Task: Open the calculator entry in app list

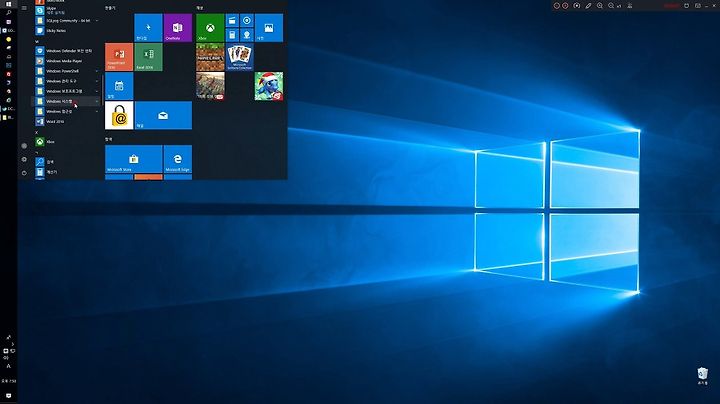Action: [68, 172]
